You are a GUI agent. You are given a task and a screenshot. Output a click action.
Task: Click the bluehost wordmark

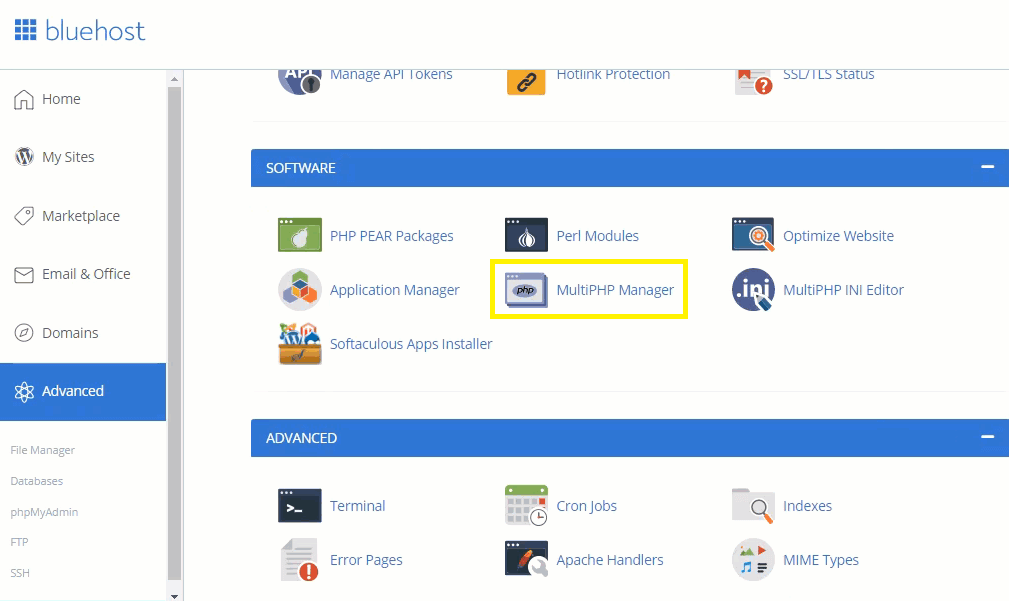(x=95, y=30)
